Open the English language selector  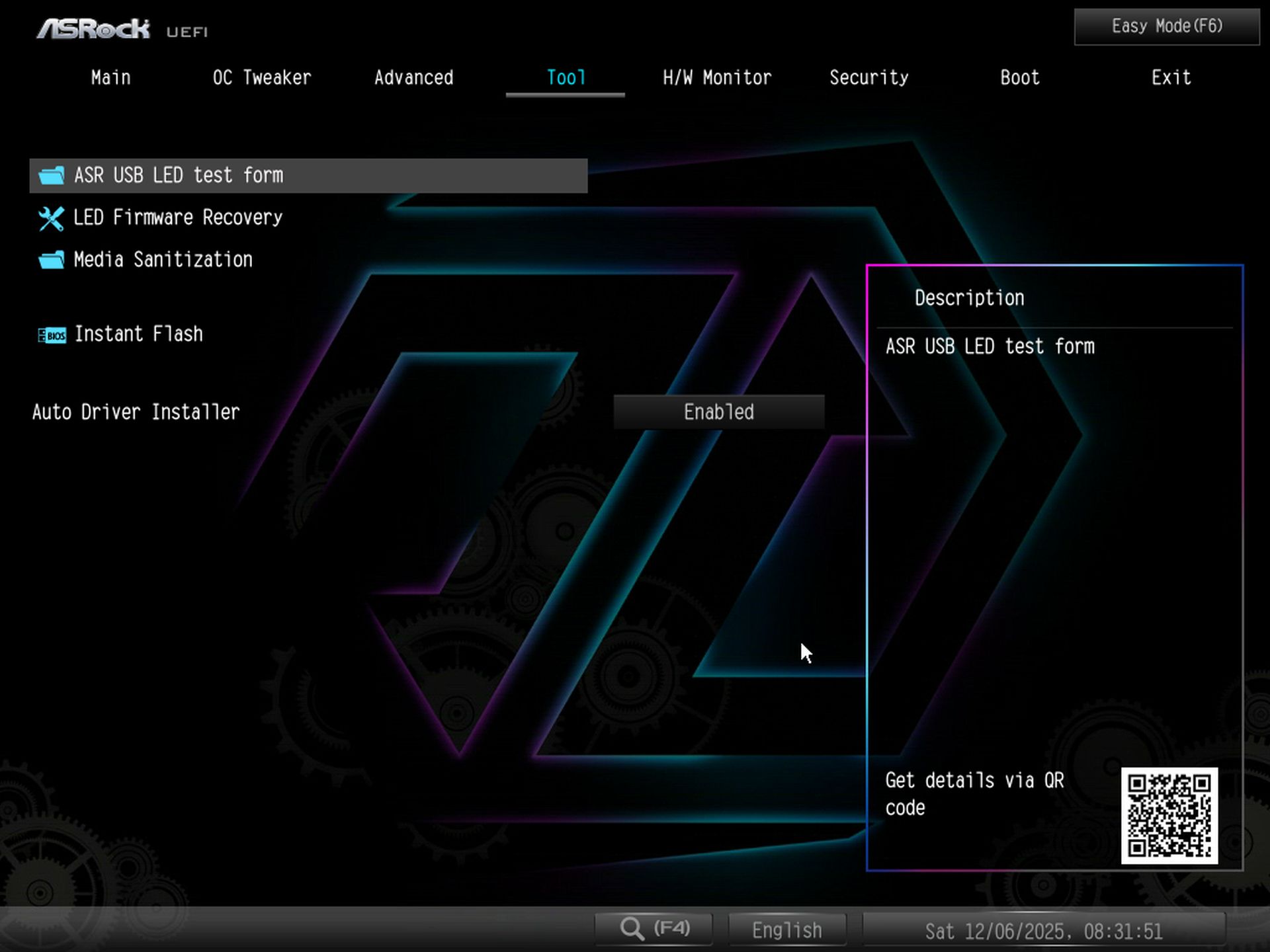coord(786,929)
